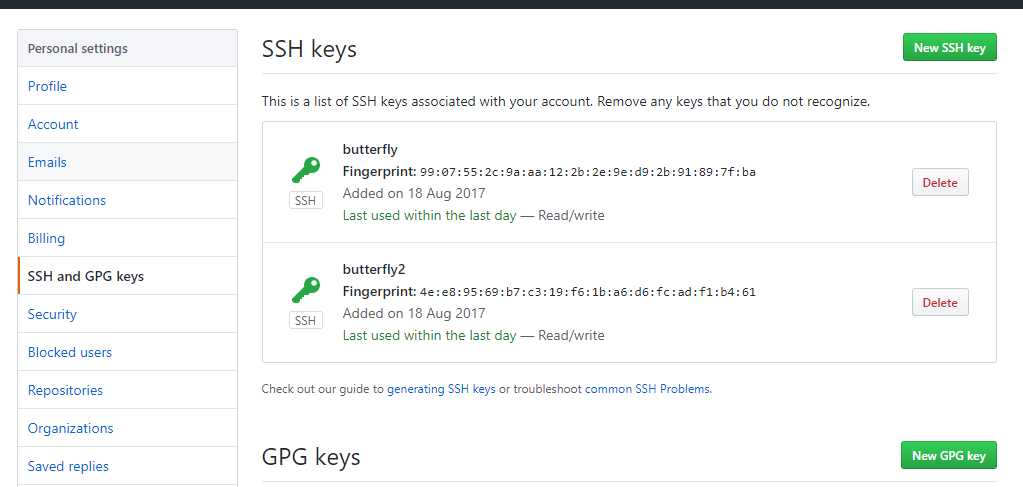The width and height of the screenshot is (1023, 487).
Task: Open Emails settings page
Action: [x=127, y=162]
